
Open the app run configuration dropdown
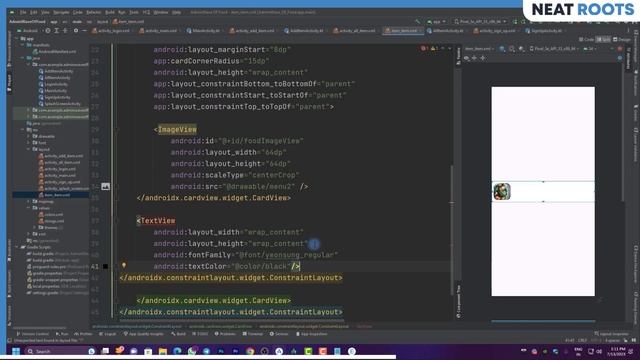[436, 21]
